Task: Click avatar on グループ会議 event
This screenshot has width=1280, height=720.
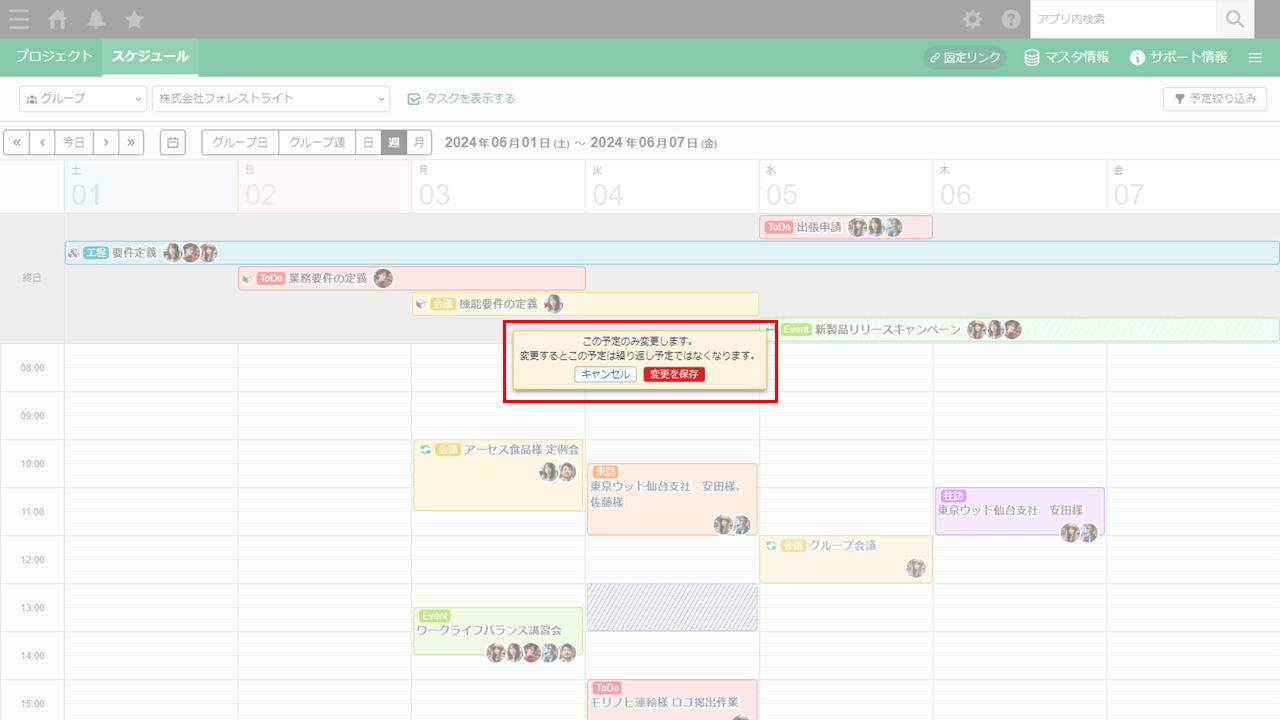Action: 916,568
